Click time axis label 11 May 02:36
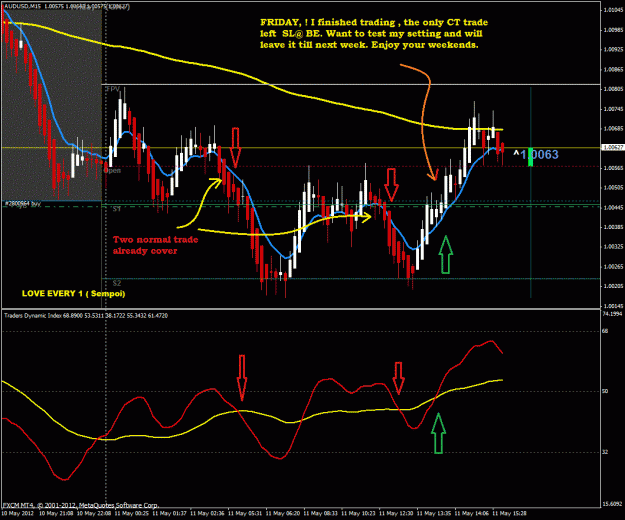Screen dimensions: 625x520 click(207, 513)
